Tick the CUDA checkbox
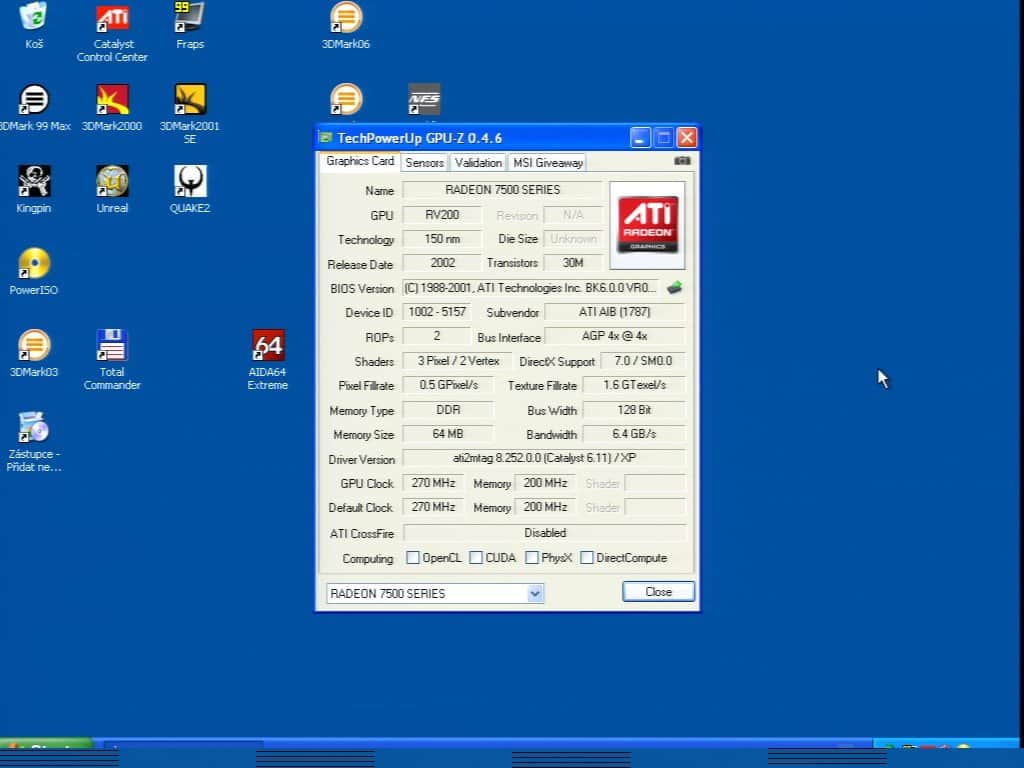Image resolution: width=1024 pixels, height=768 pixels. [x=476, y=558]
